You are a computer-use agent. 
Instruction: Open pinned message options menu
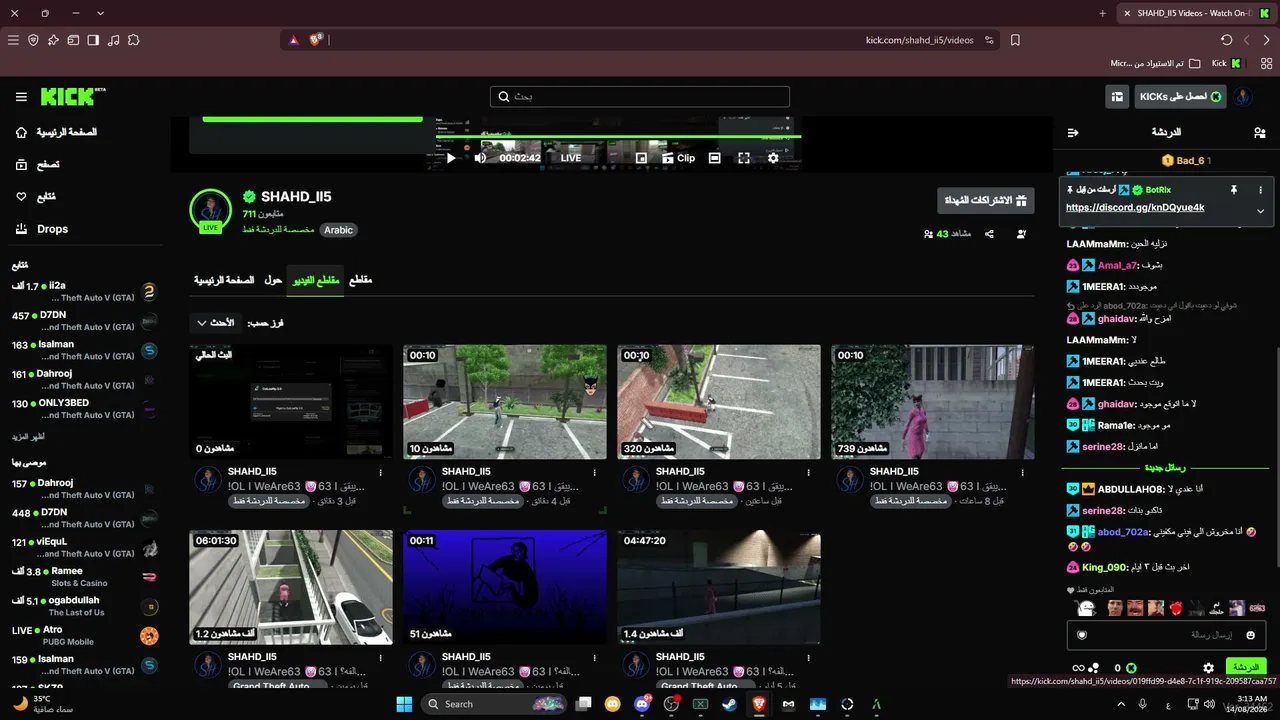(1260, 190)
